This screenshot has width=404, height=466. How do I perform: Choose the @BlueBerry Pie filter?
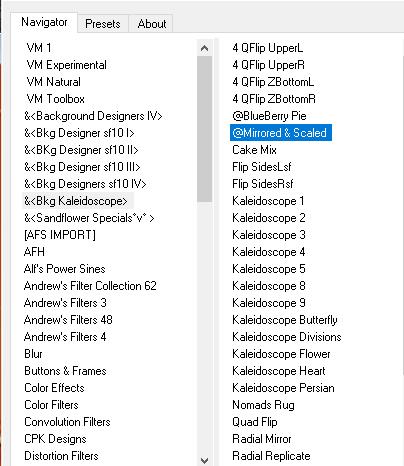click(x=269, y=116)
